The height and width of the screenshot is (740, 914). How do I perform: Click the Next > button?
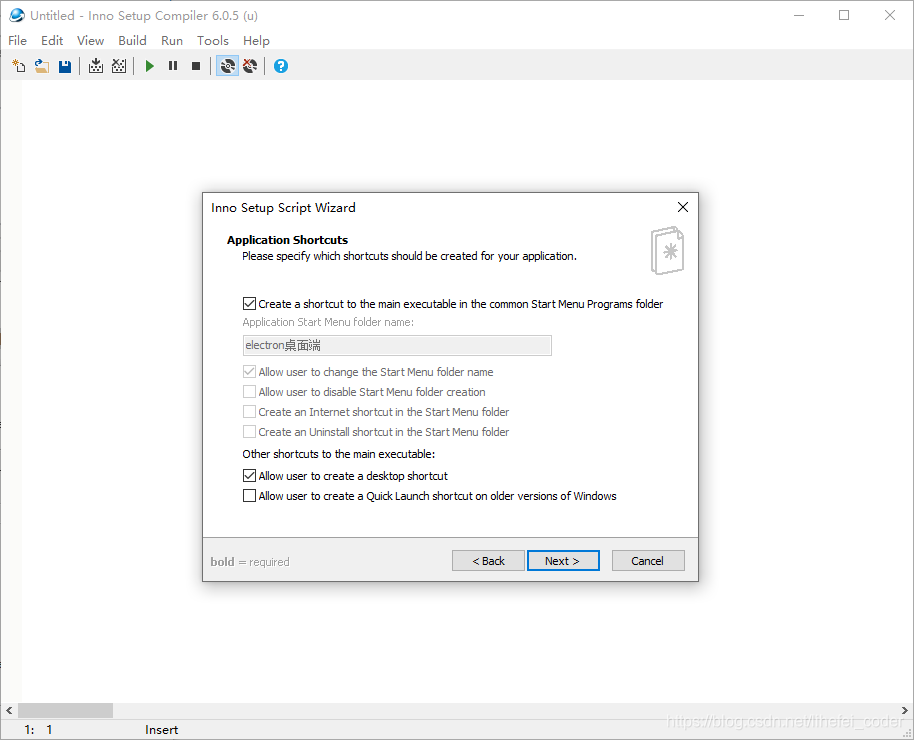tap(563, 560)
